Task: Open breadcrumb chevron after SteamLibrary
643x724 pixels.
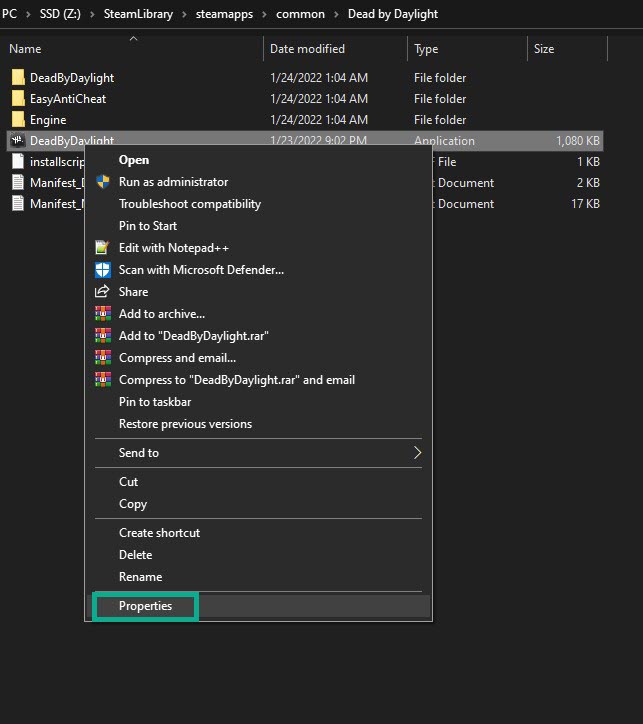Action: pos(185,14)
